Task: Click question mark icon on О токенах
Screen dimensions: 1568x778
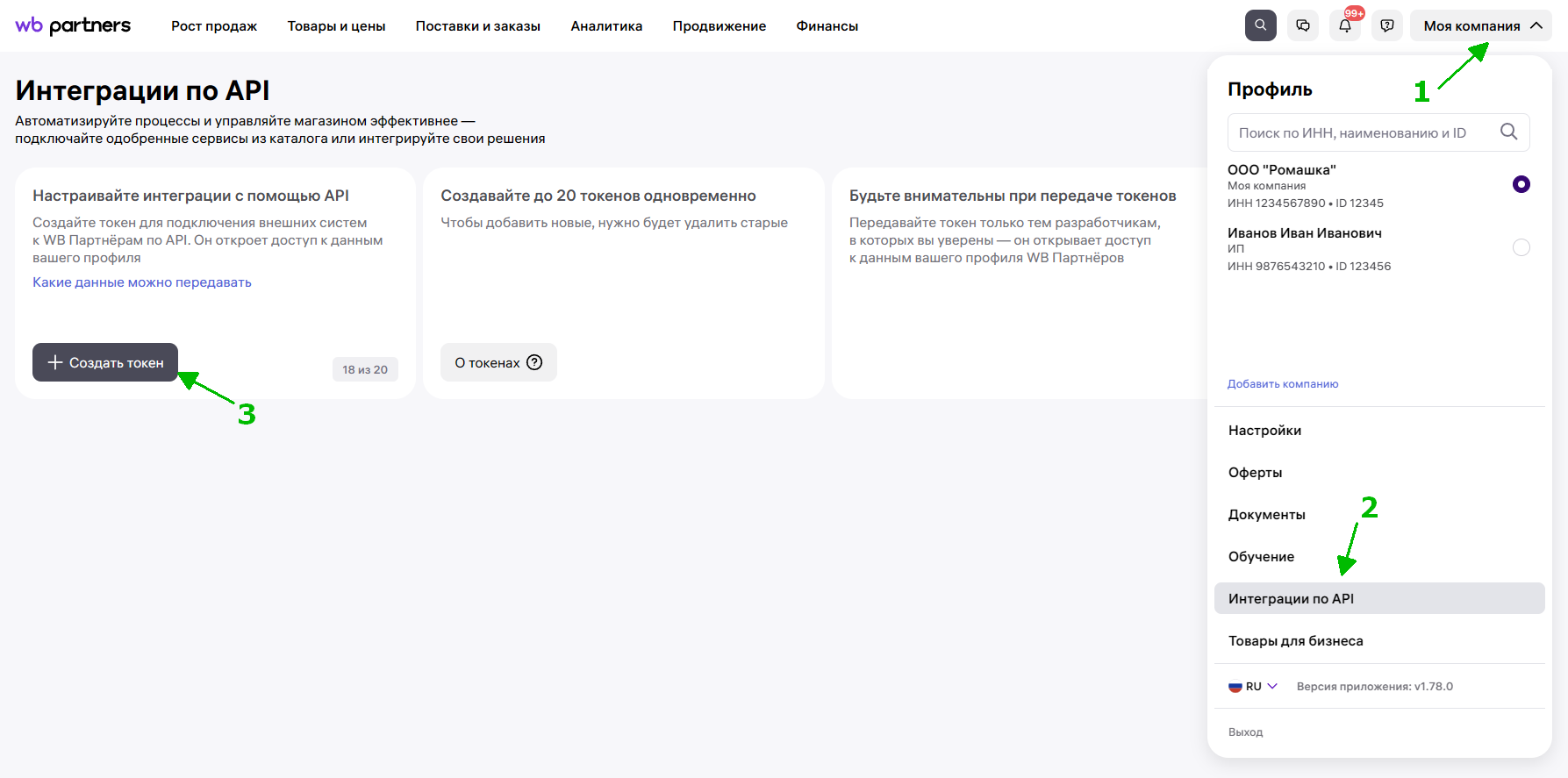Action: click(x=534, y=362)
